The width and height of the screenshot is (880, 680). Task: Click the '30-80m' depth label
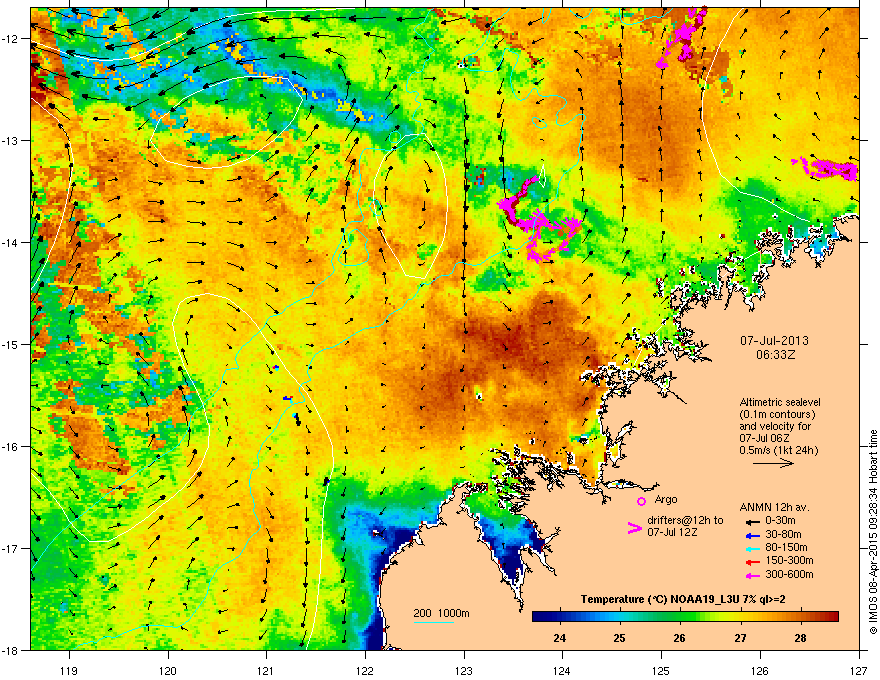783,535
